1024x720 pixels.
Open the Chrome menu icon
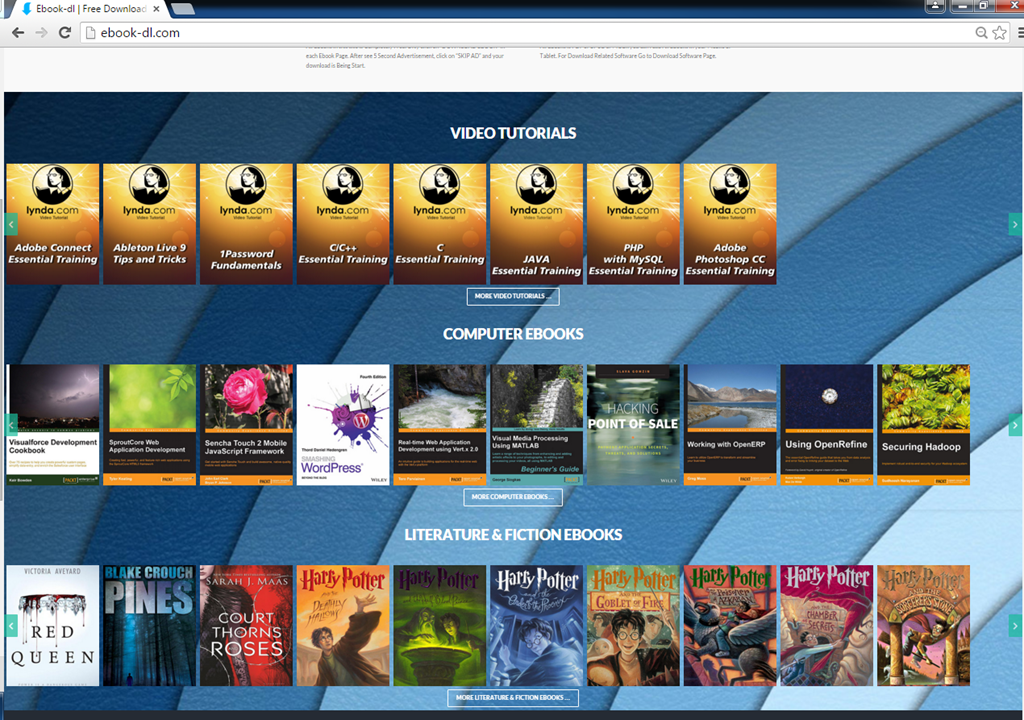point(1020,33)
